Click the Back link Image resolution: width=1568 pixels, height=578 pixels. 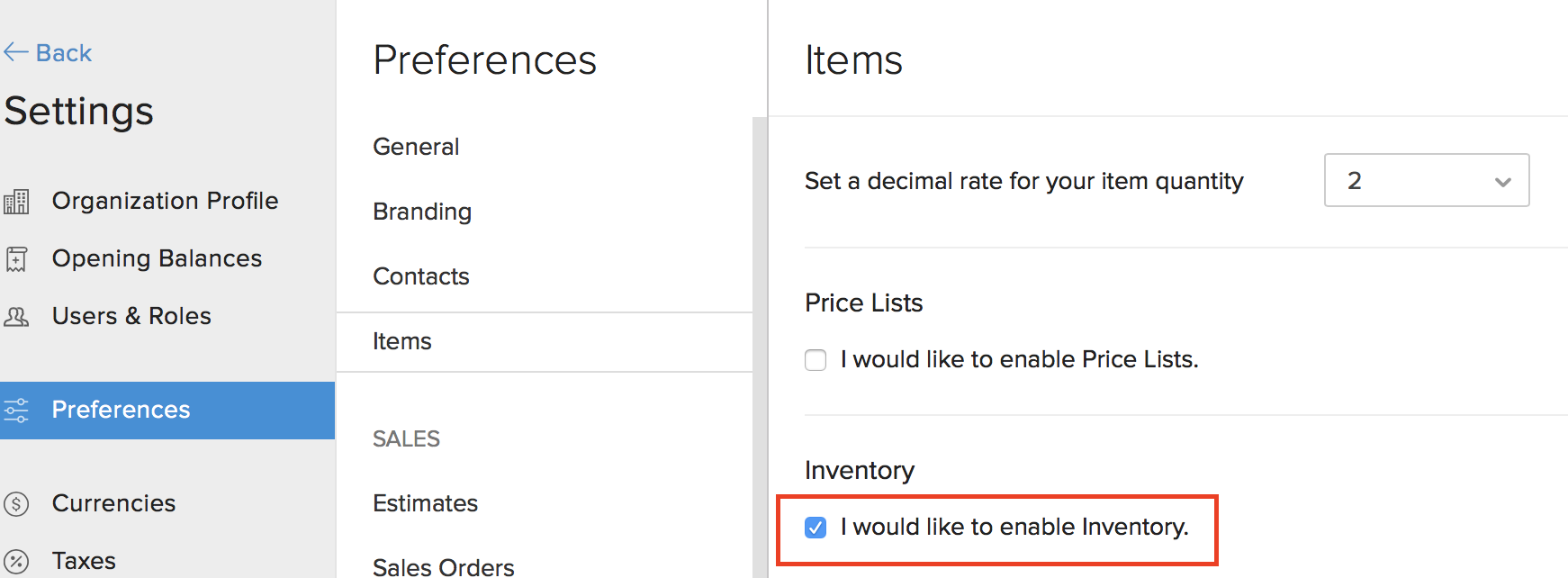[x=63, y=53]
